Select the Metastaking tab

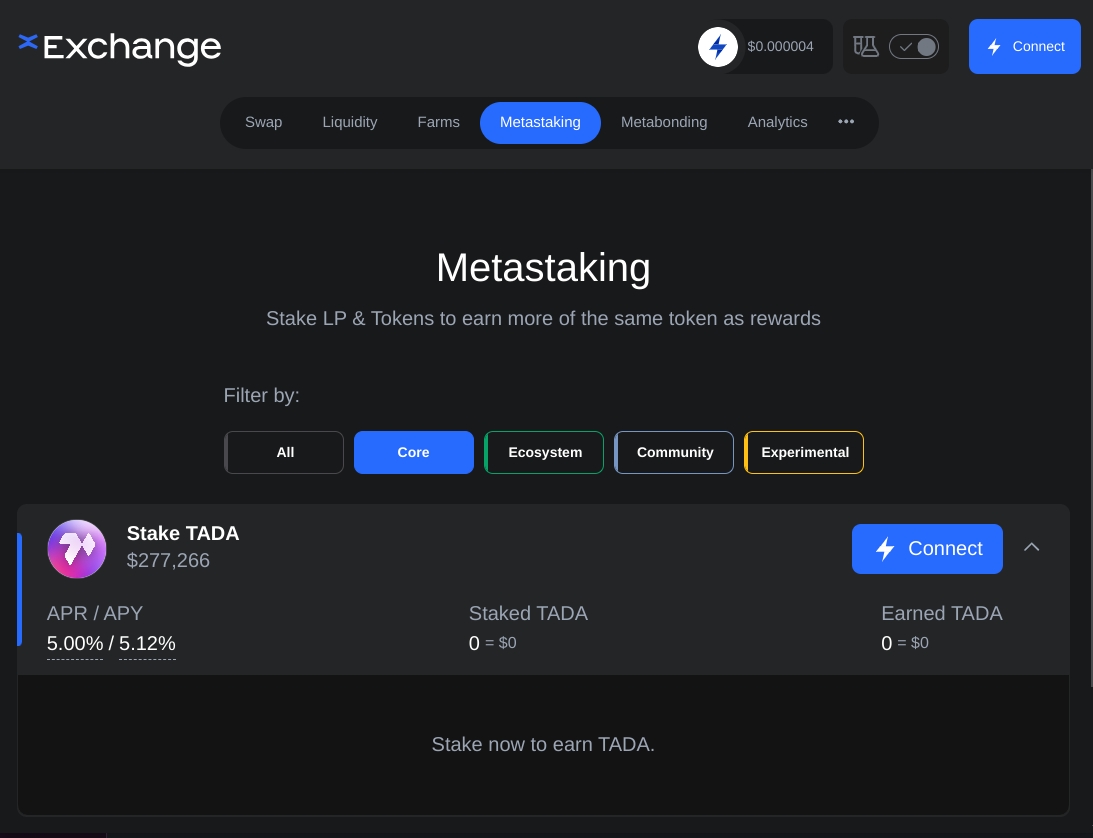540,122
